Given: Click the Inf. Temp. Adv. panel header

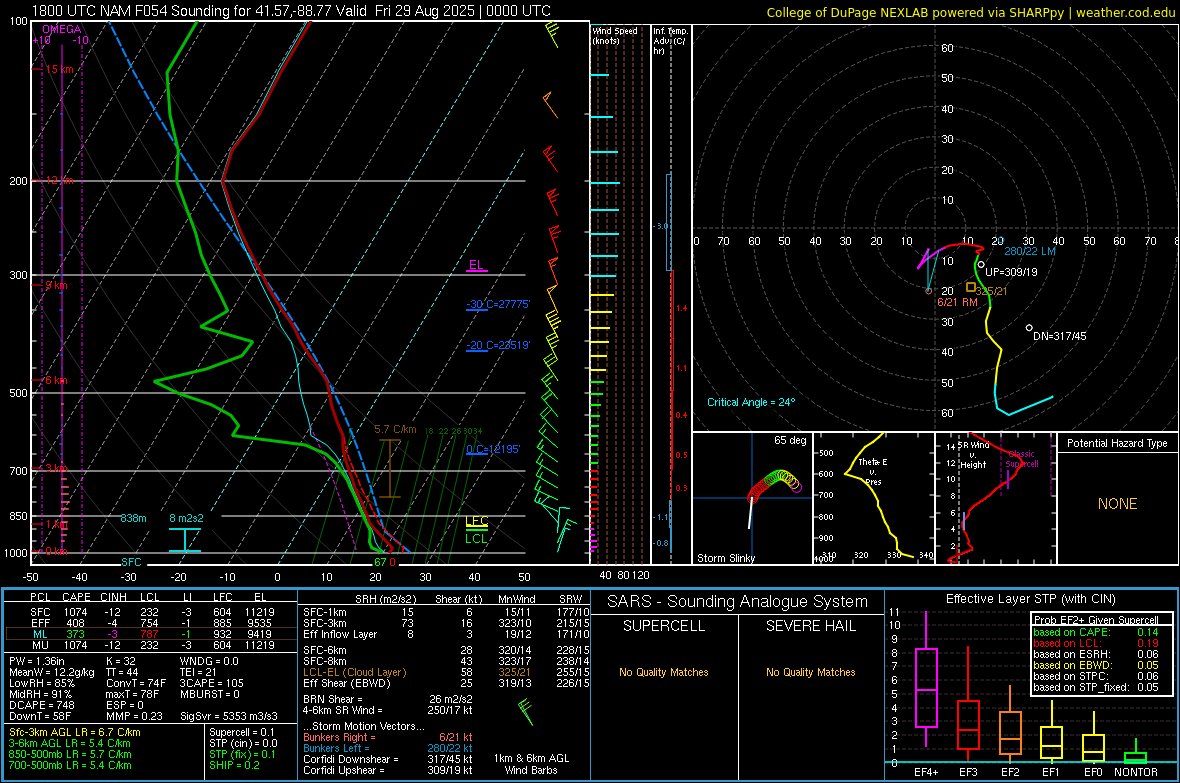Looking at the screenshot, I should pos(670,41).
